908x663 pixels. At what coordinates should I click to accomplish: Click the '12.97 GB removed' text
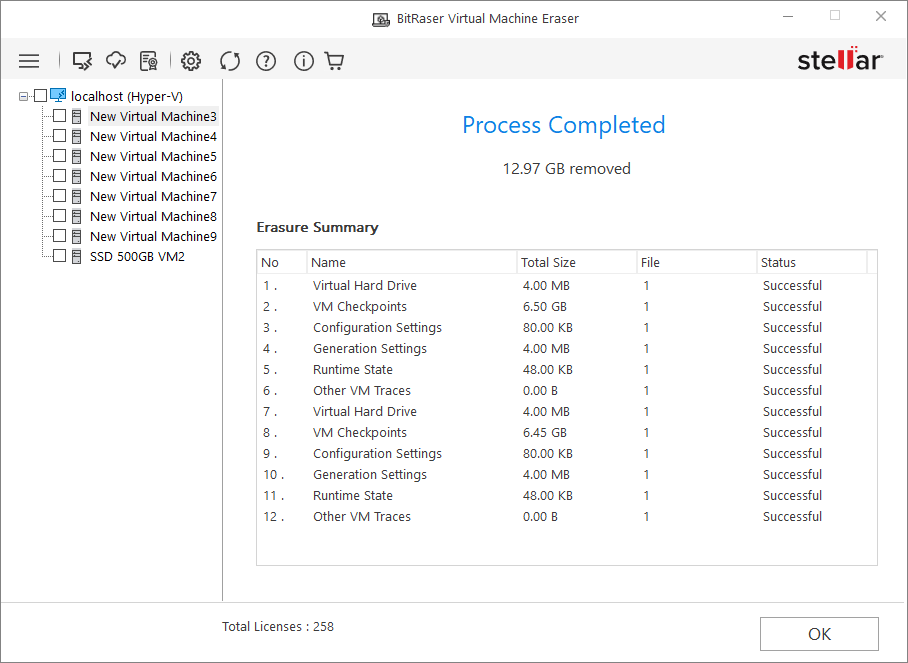(x=566, y=169)
